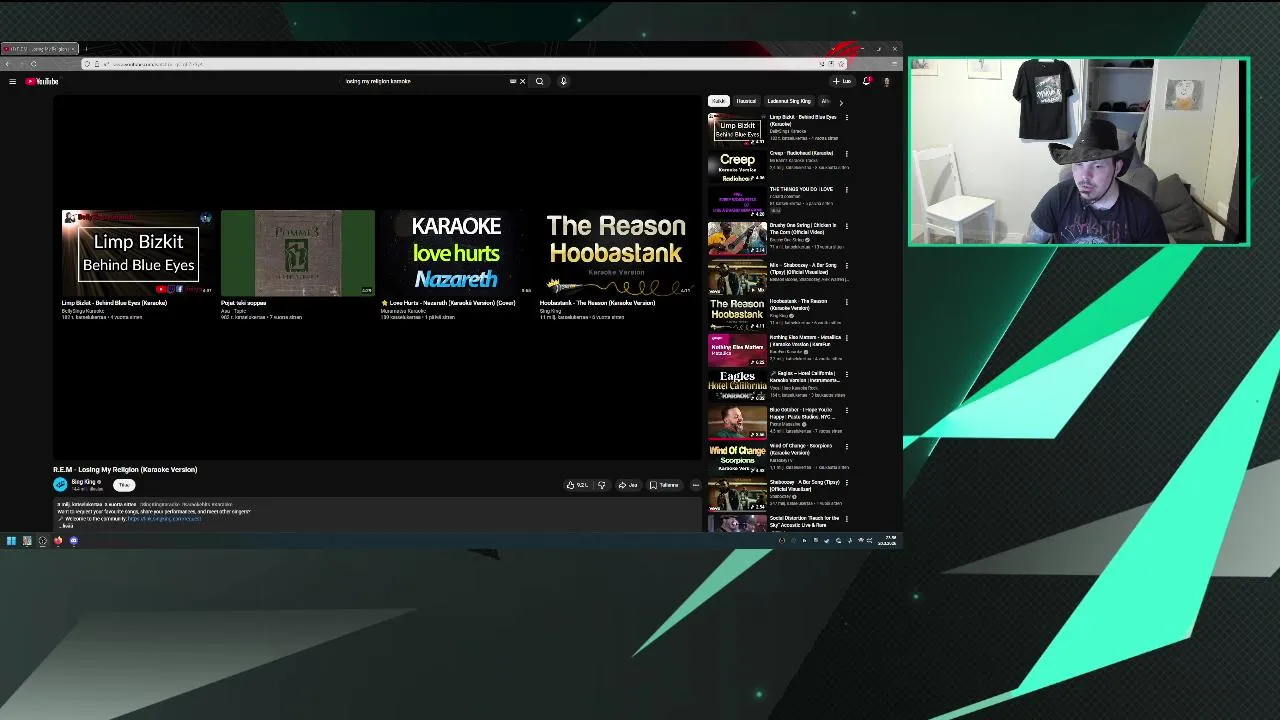1280x720 pixels.
Task: Click the Create (Luo) button
Action: (842, 81)
